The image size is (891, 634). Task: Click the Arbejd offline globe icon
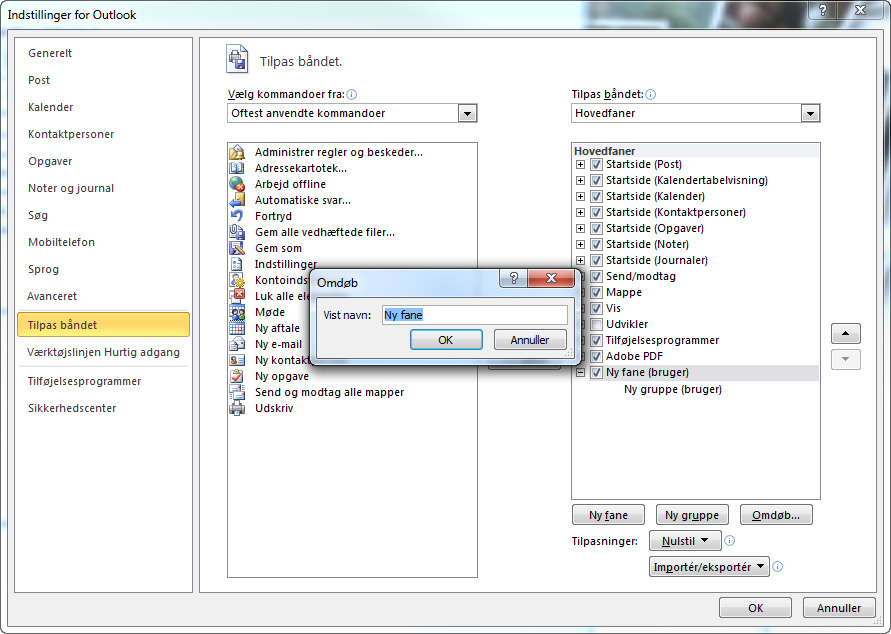(x=237, y=184)
